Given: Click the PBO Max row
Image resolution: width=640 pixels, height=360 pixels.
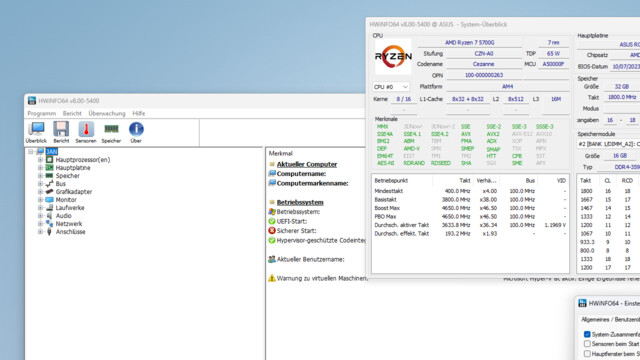Looking at the screenshot, I should tap(470, 217).
